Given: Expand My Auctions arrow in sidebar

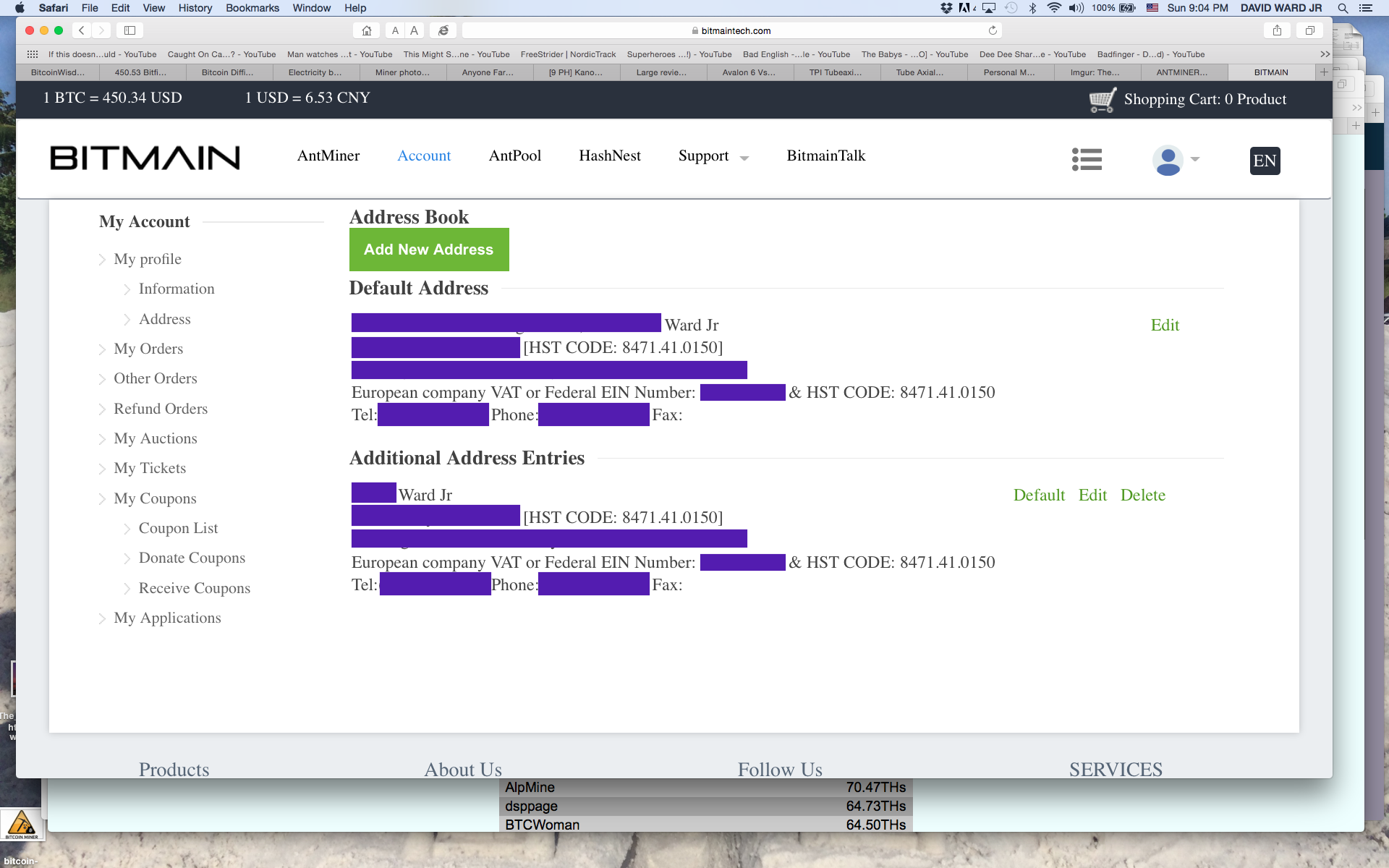Looking at the screenshot, I should pos(102,439).
